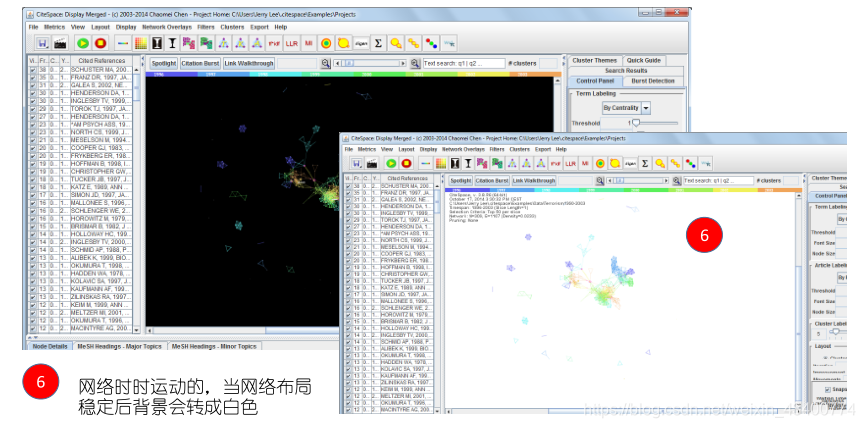Click black background toggle icon in back window

157,42
